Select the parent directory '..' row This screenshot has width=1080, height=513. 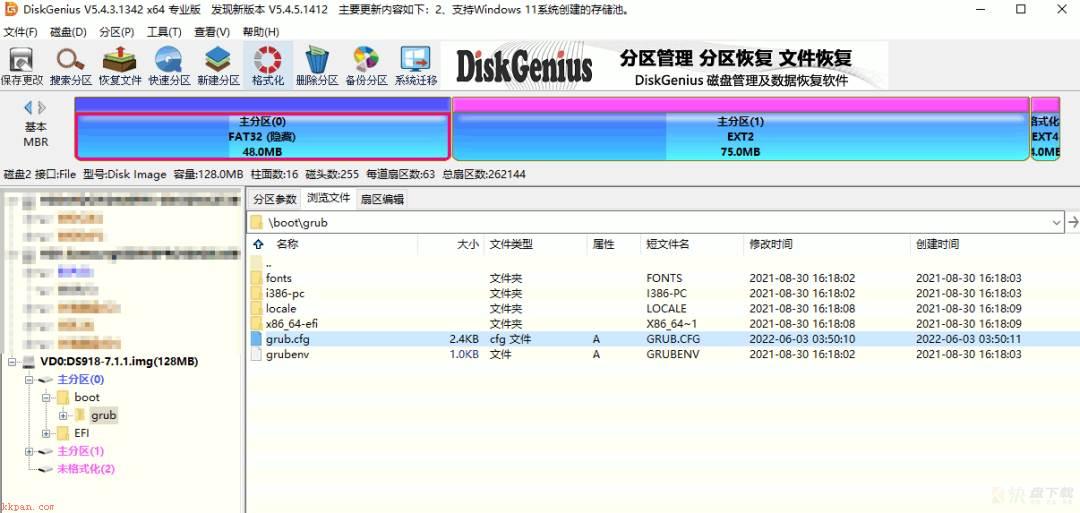click(663, 263)
